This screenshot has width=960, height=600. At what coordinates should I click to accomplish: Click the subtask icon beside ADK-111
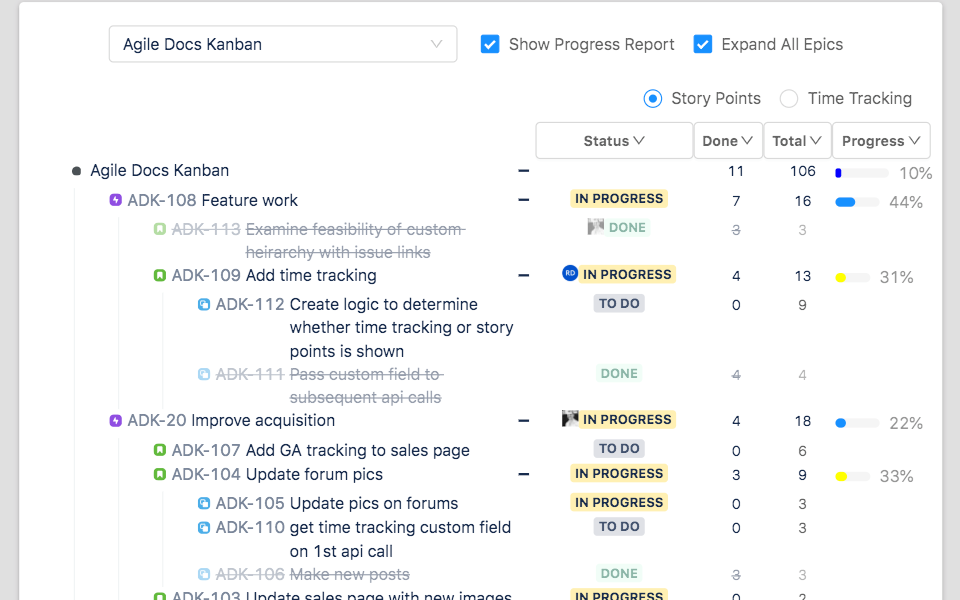(x=204, y=374)
